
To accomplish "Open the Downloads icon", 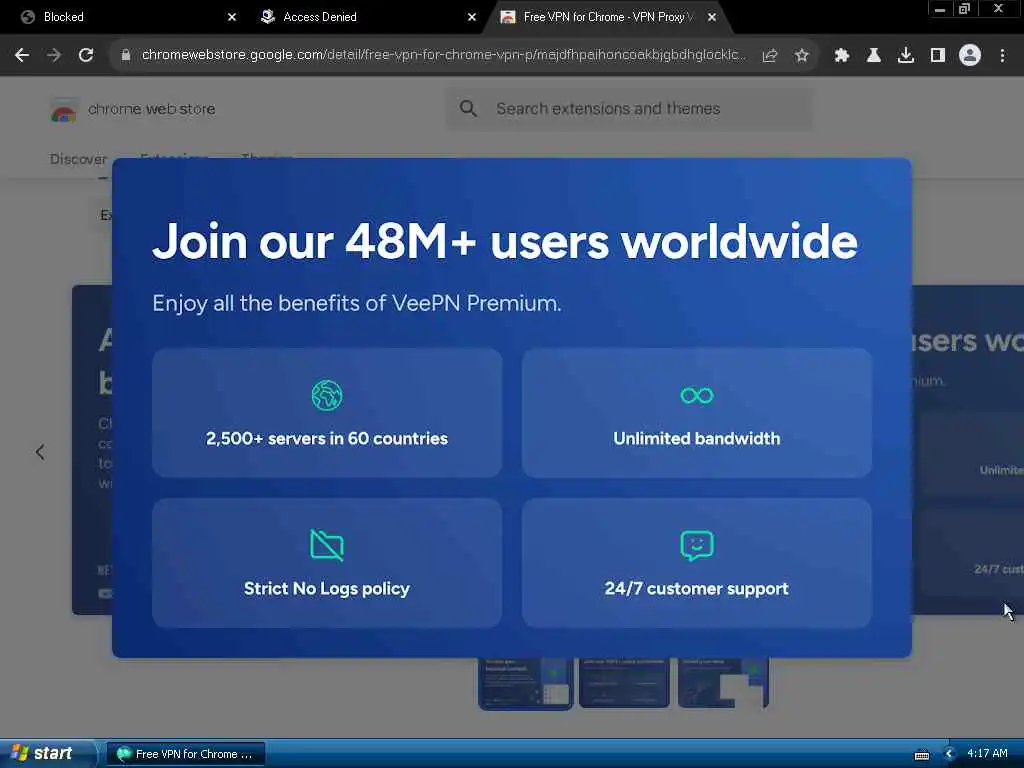I will point(906,56).
